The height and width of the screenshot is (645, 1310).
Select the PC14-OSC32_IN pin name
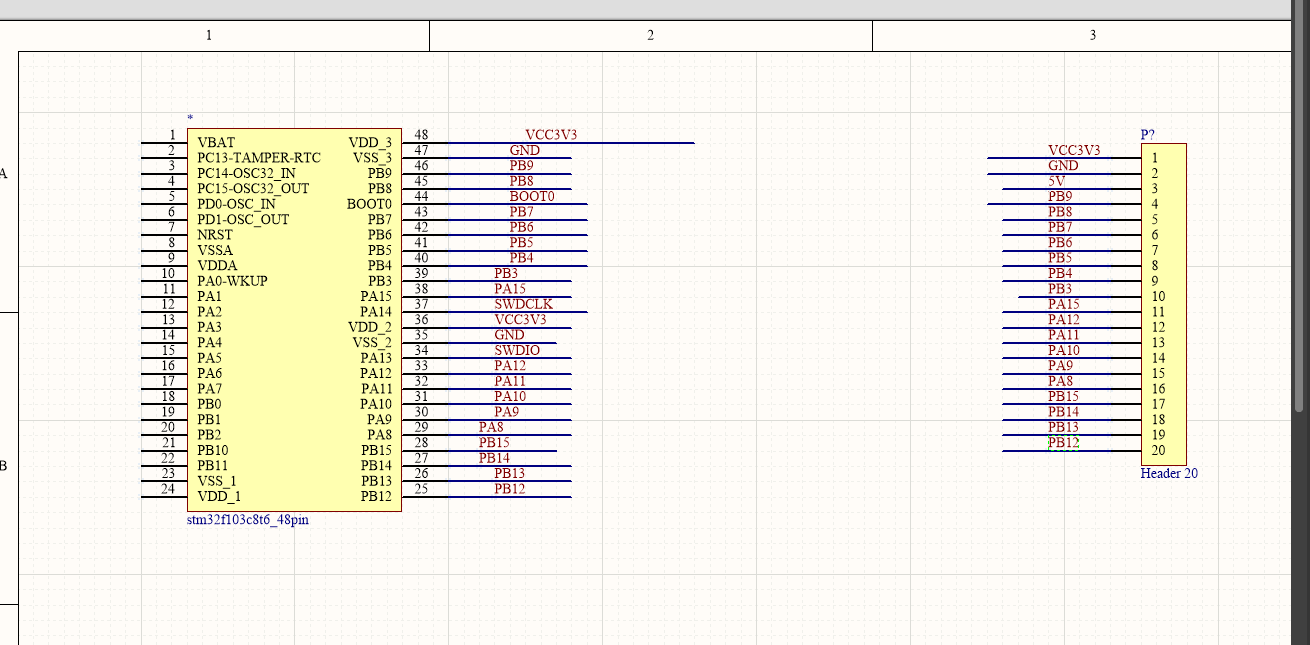[x=246, y=173]
